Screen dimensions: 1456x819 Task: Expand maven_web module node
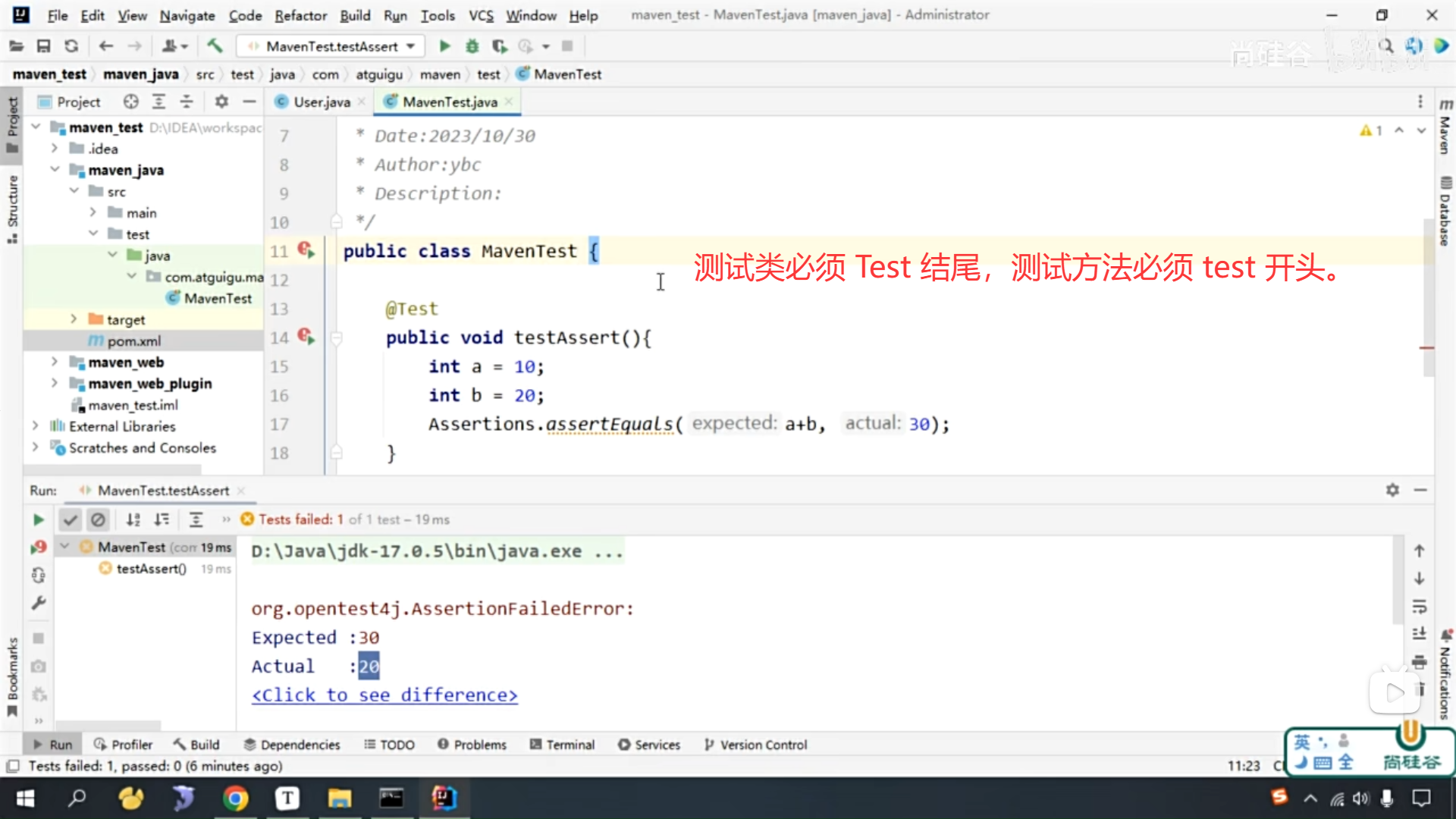pos(55,362)
